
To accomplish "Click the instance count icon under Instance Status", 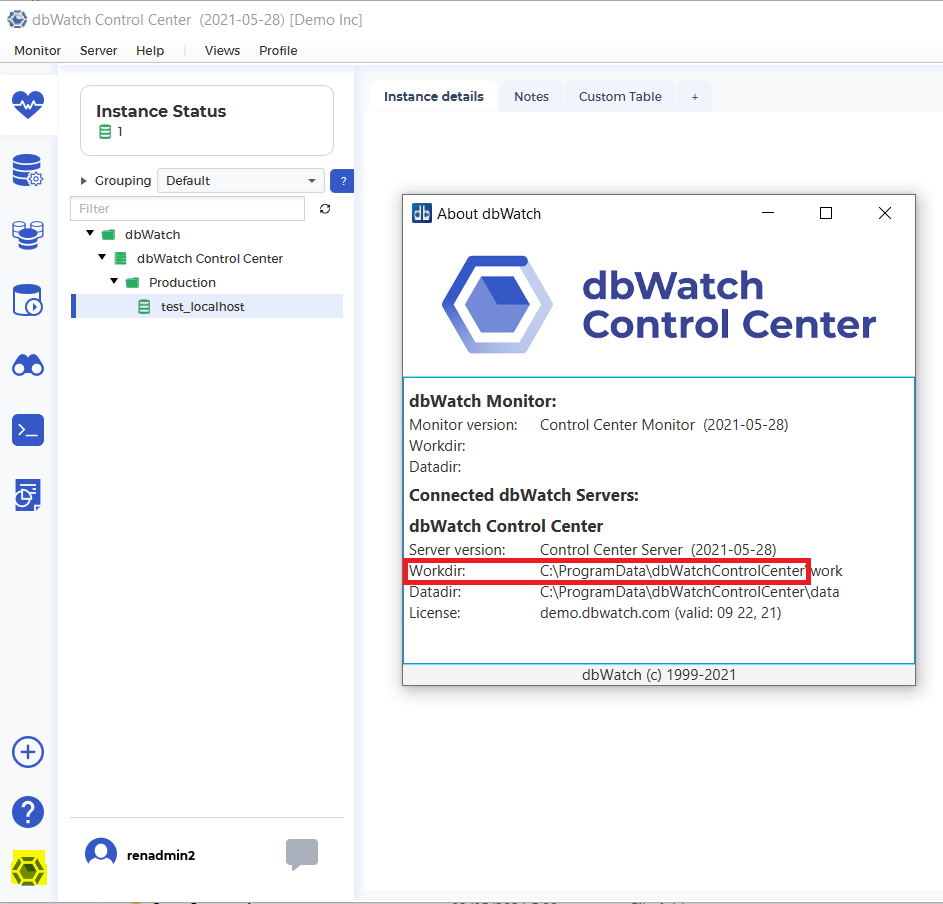I will (105, 132).
